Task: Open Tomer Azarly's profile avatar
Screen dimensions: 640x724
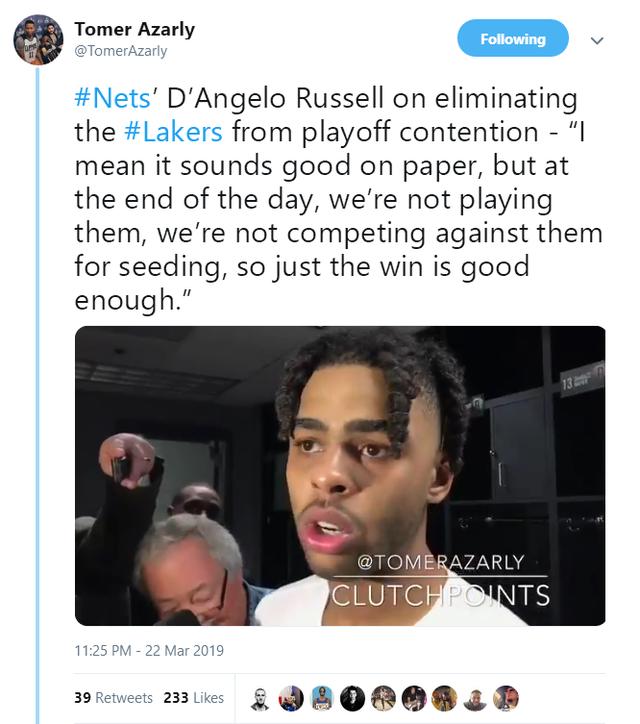Action: coord(38,39)
